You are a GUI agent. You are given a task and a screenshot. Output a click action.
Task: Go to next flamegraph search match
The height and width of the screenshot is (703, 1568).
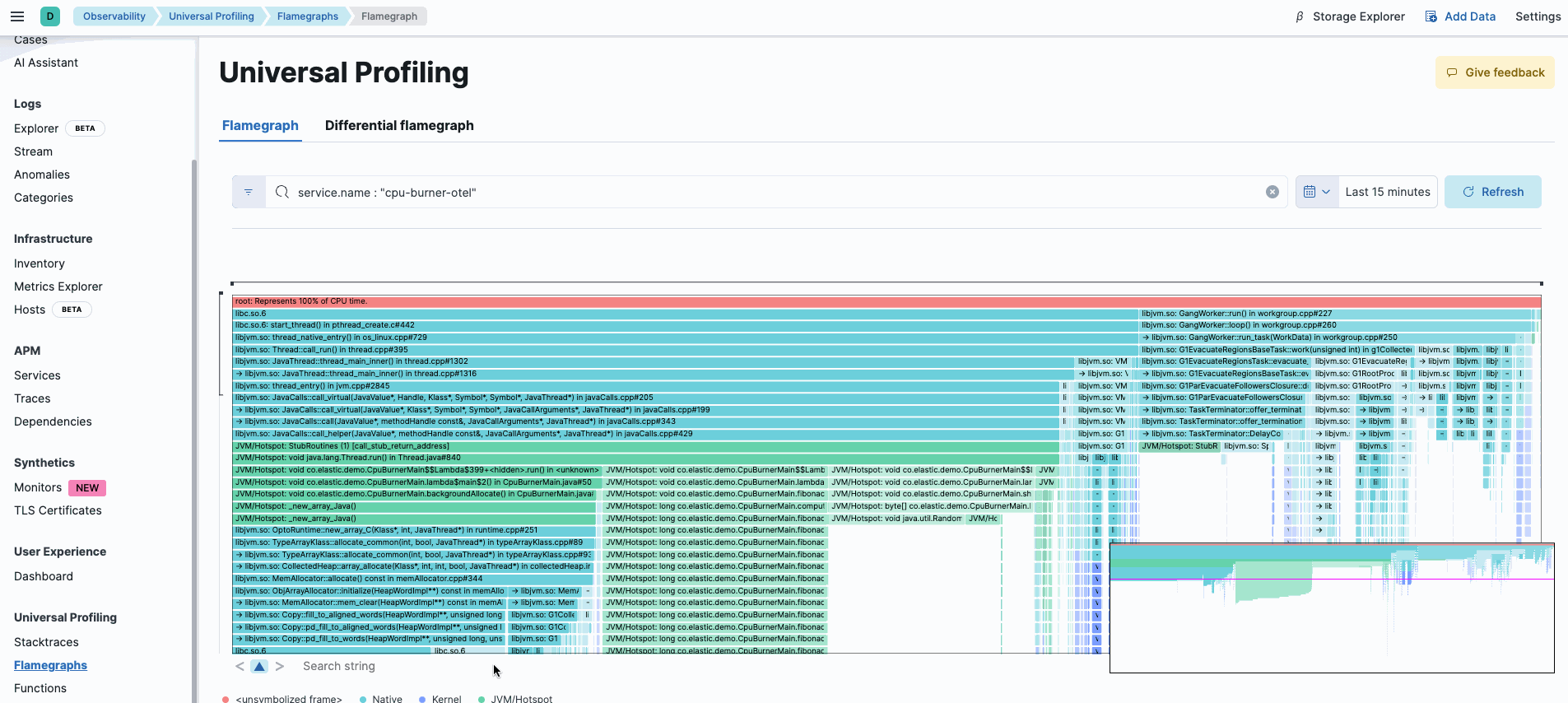[x=280, y=666]
